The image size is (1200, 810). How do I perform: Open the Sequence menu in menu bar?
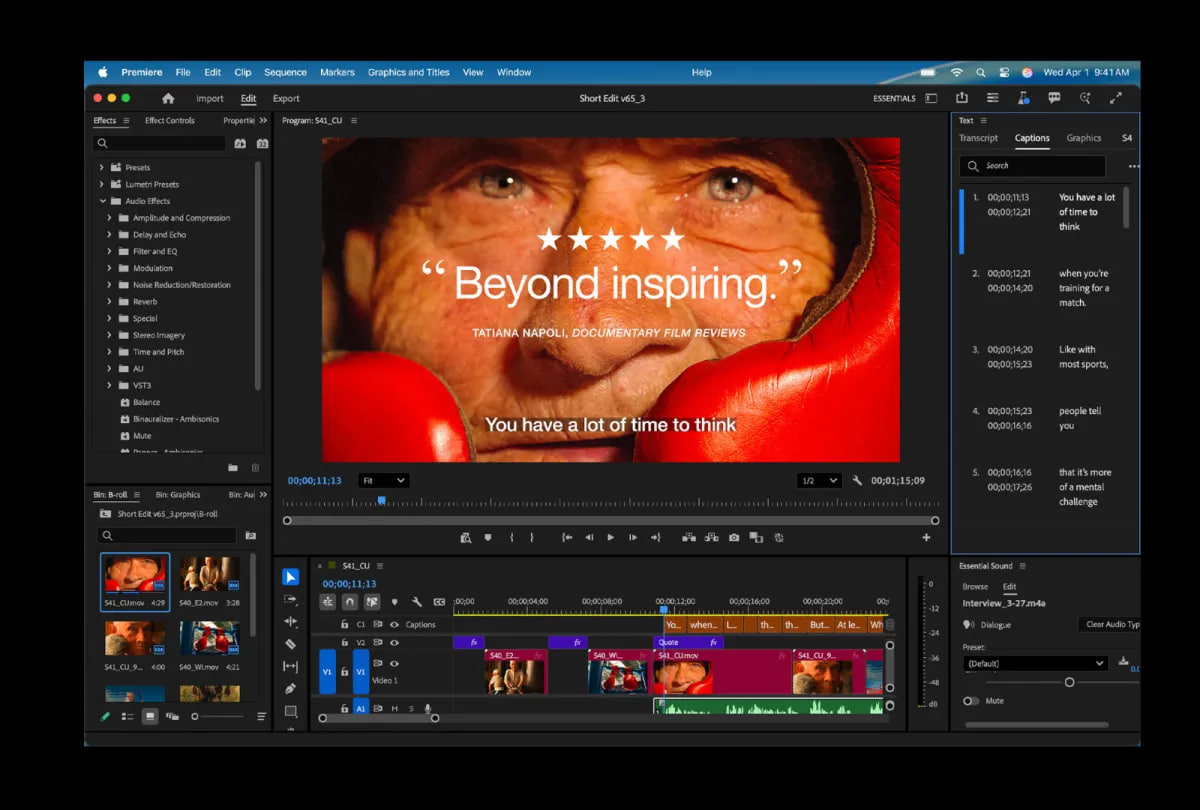pos(285,72)
